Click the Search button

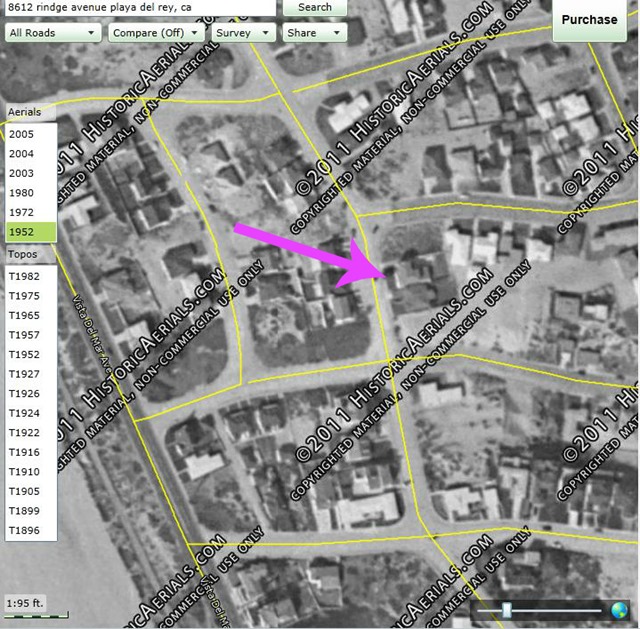coord(315,7)
